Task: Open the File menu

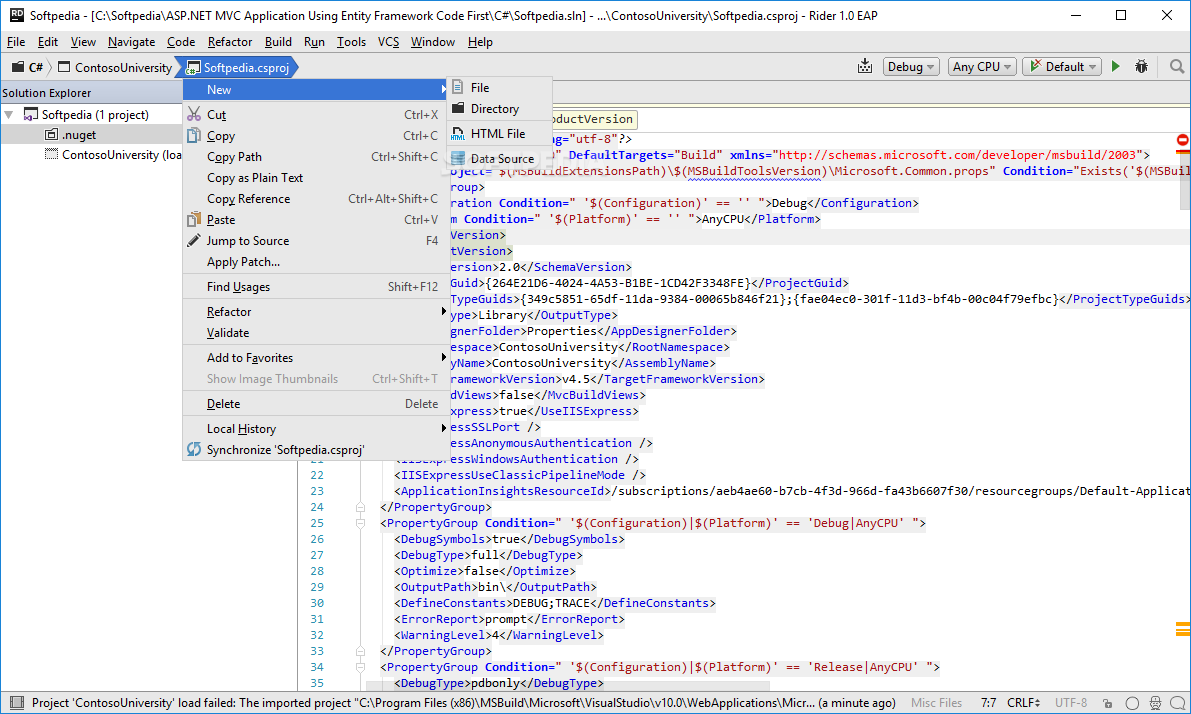Action: point(16,42)
